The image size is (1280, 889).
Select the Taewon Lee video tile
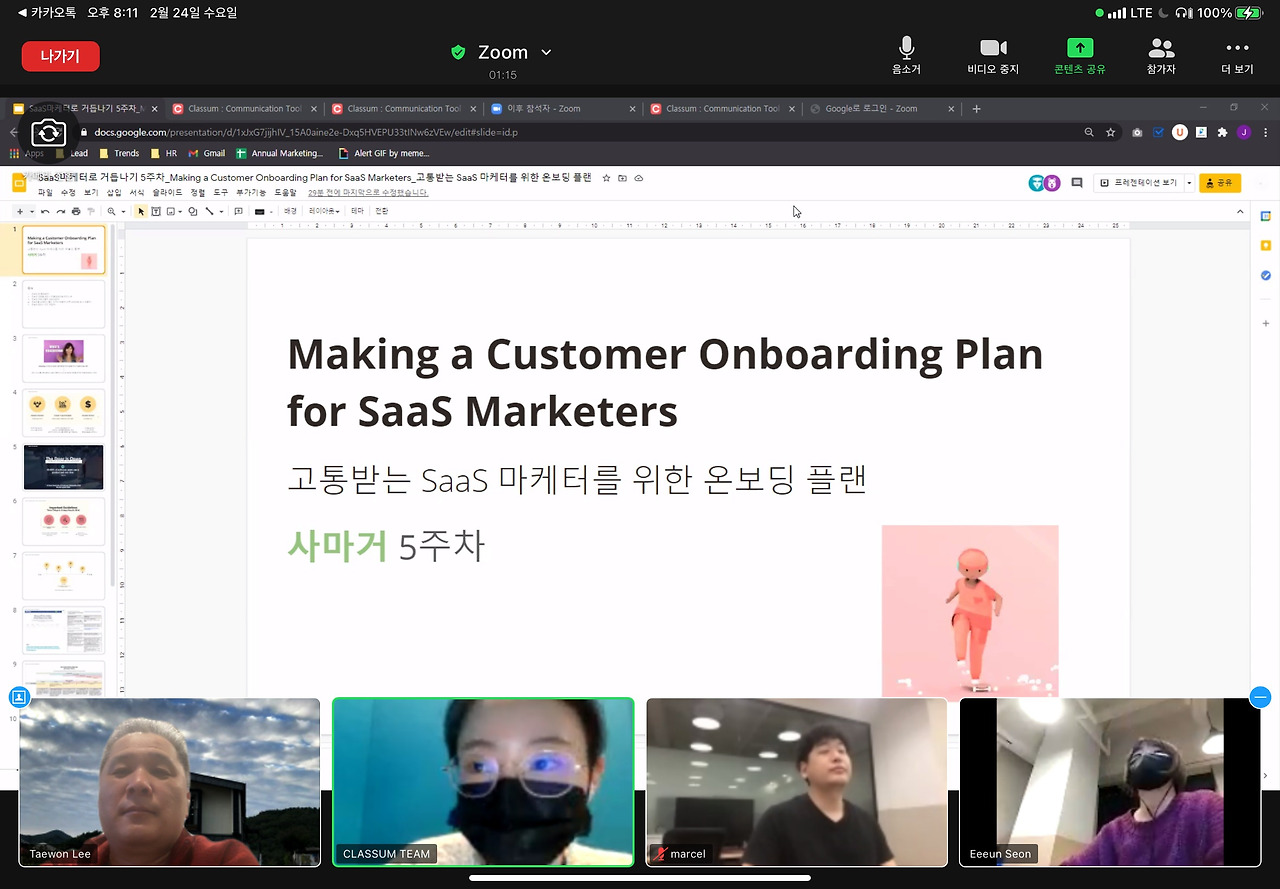pos(170,782)
